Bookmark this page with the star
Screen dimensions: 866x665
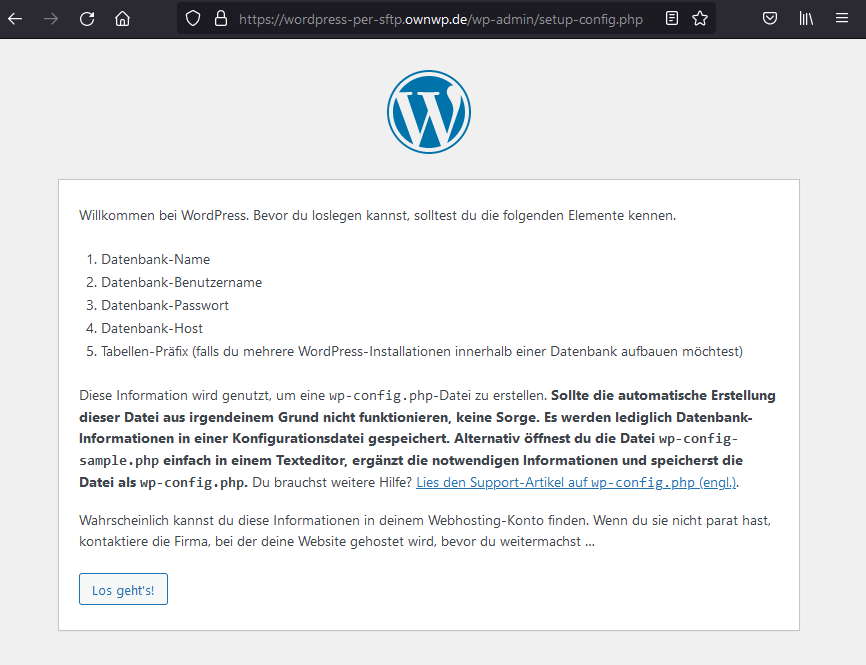coord(700,19)
